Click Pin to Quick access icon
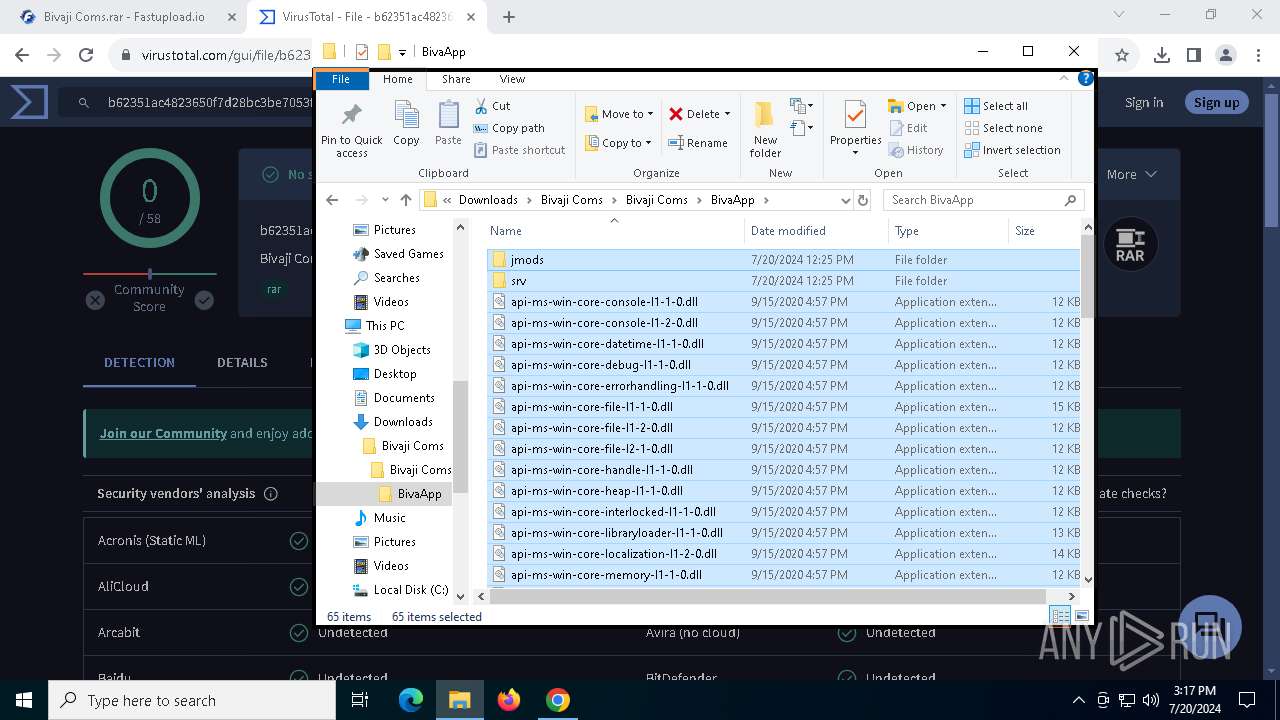Viewport: 1280px width, 720px height. [351, 113]
